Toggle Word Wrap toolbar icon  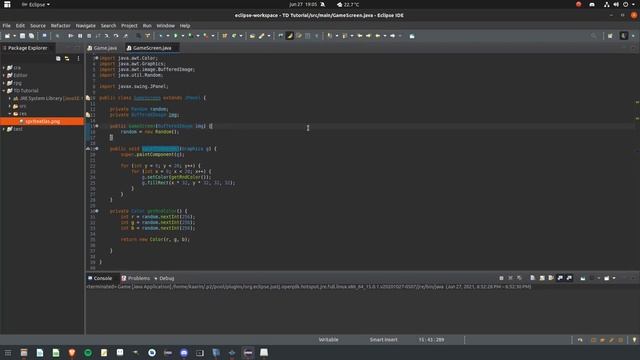pos(299,36)
